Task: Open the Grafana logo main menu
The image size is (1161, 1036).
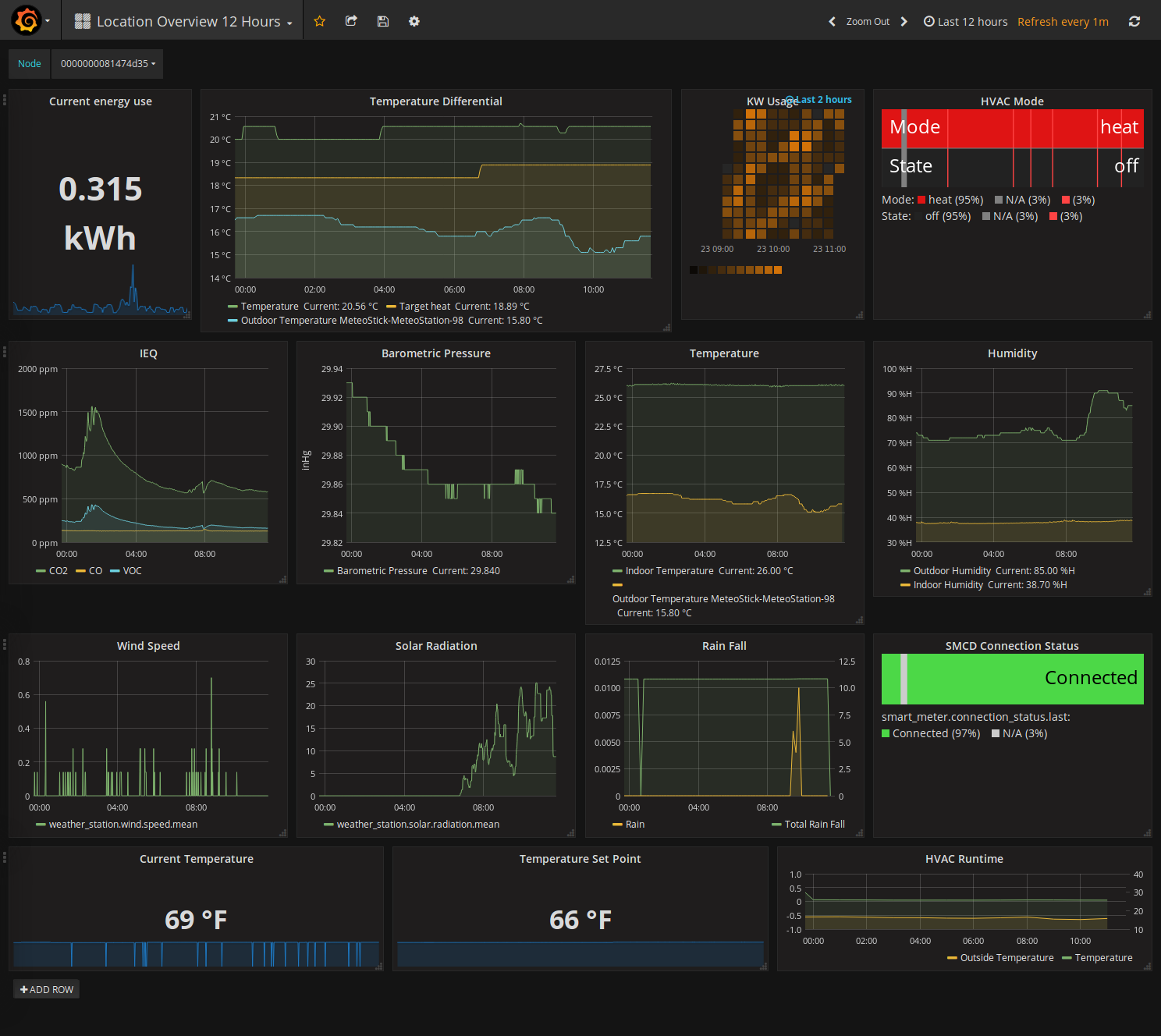Action: click(x=27, y=20)
